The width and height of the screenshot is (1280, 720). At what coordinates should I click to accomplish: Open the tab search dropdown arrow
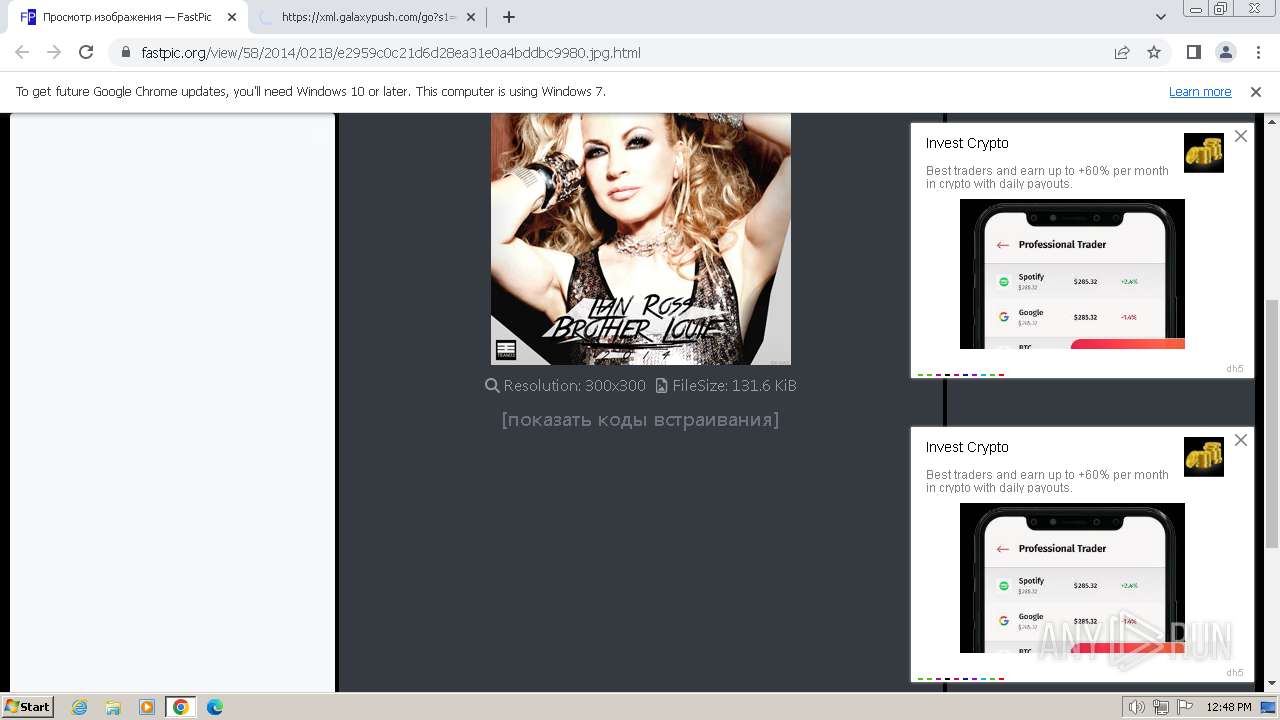(1161, 17)
